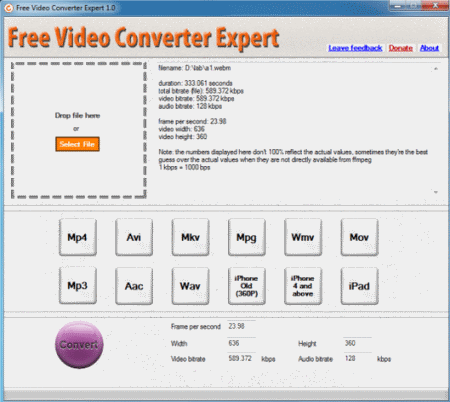Edit the Audio bitrate field
The height and width of the screenshot is (402, 450).
coord(358,358)
